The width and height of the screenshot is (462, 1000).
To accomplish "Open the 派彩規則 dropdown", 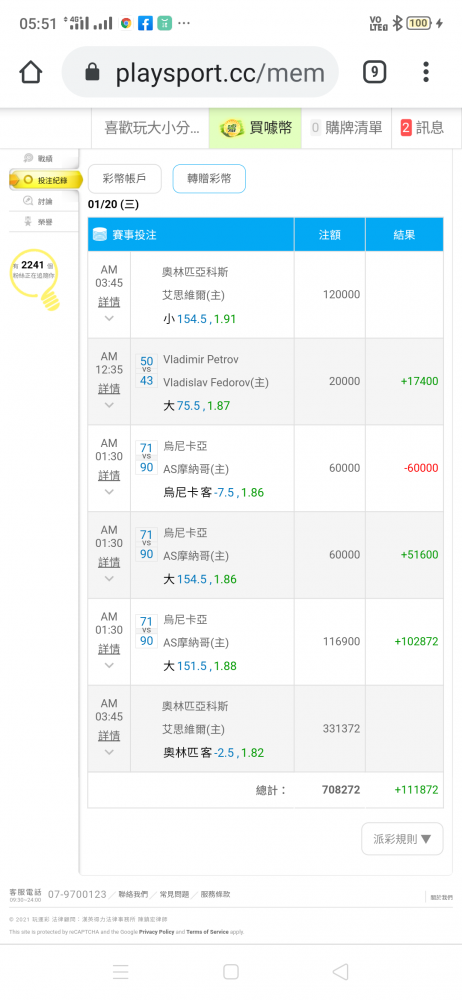I will click(402, 839).
